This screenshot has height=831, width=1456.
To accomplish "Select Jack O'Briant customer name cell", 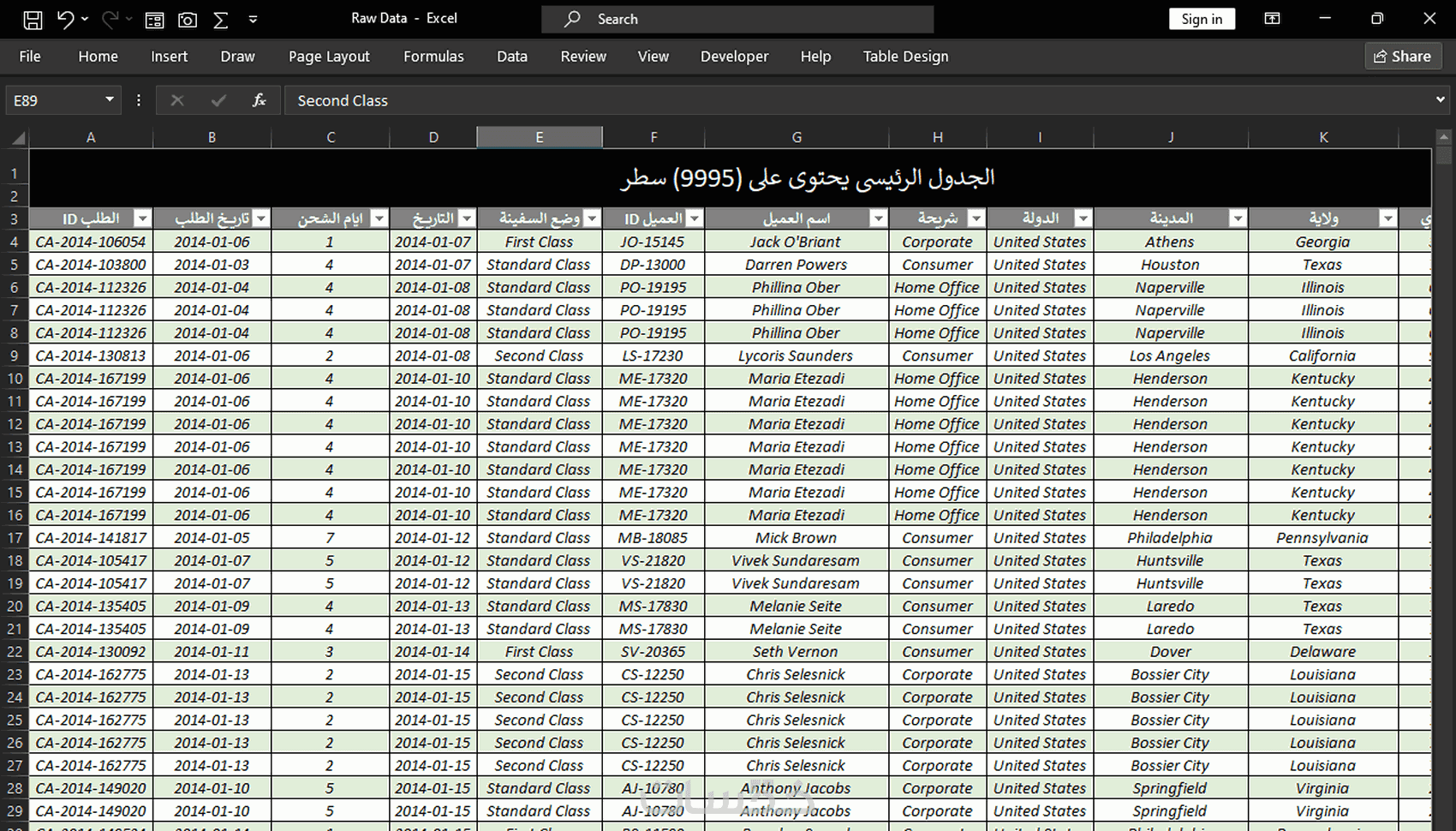I will click(x=796, y=242).
